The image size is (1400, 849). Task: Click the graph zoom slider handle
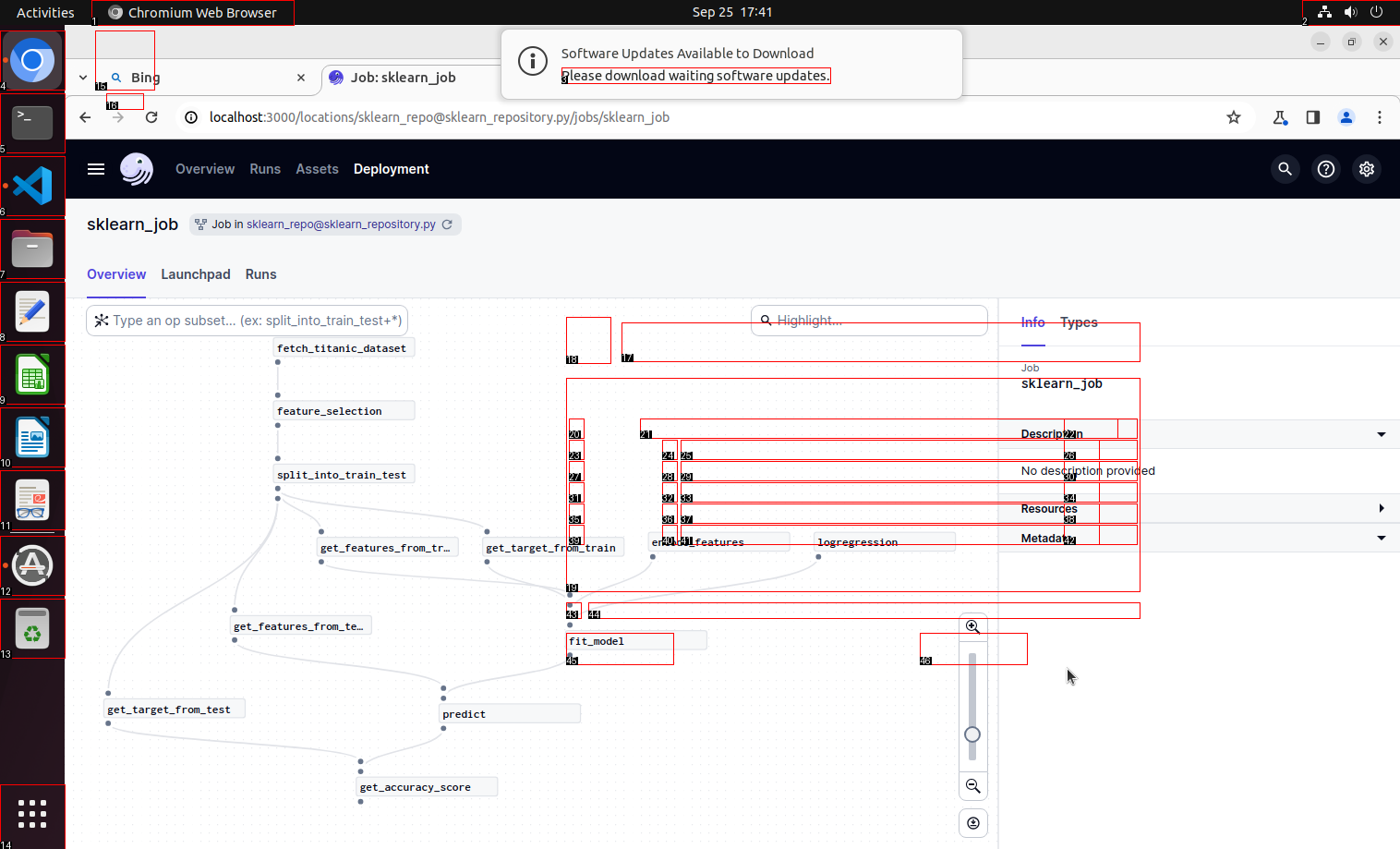pyautogui.click(x=972, y=734)
